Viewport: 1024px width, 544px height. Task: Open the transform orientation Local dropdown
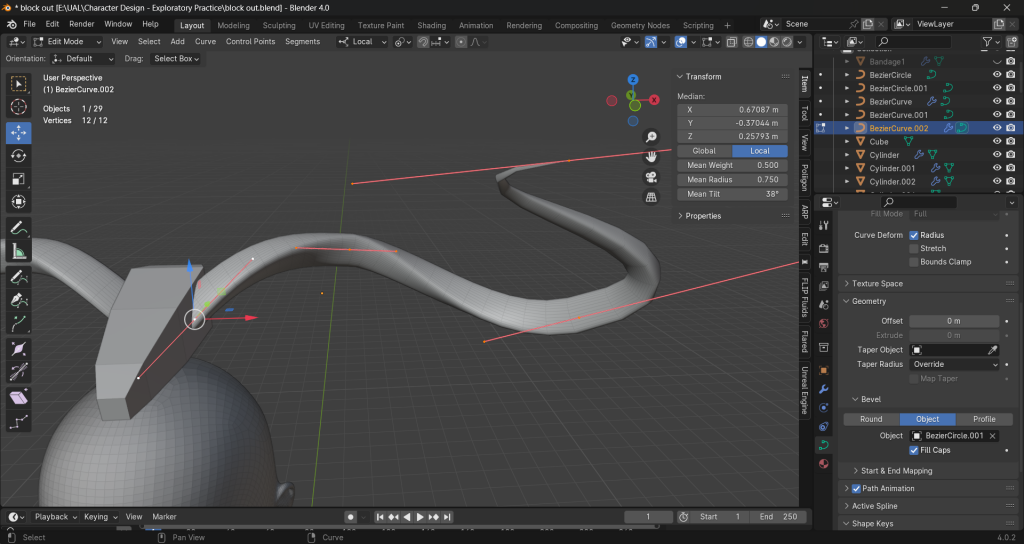(362, 42)
